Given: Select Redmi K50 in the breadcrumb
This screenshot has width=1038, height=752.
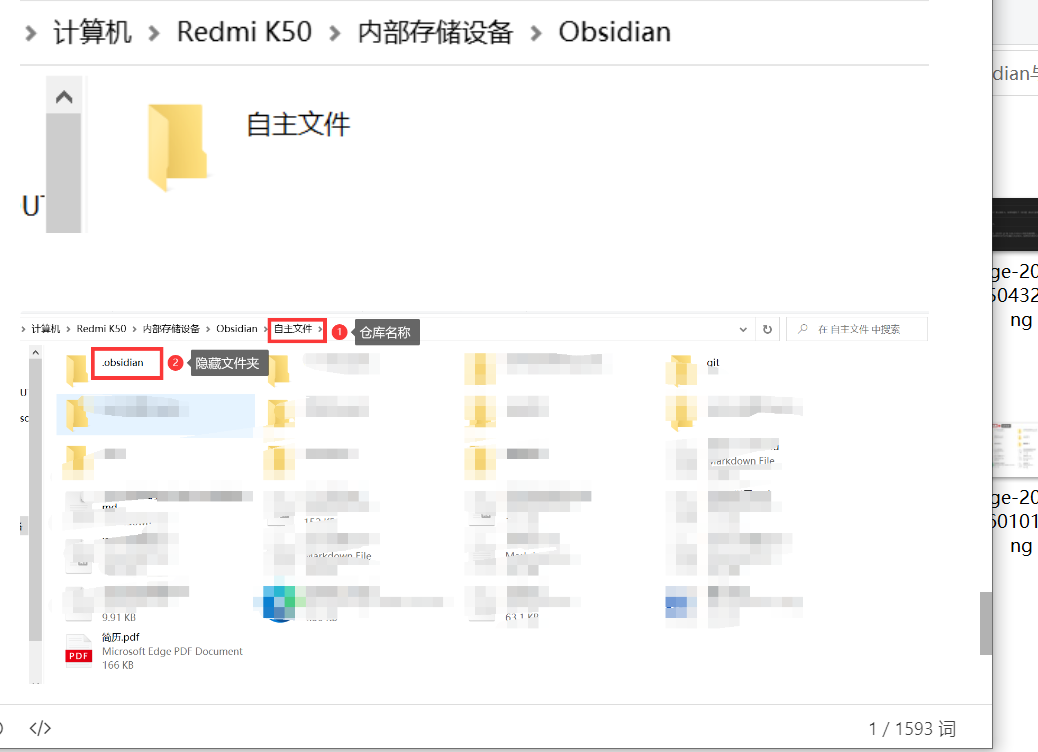Looking at the screenshot, I should (x=244, y=31).
